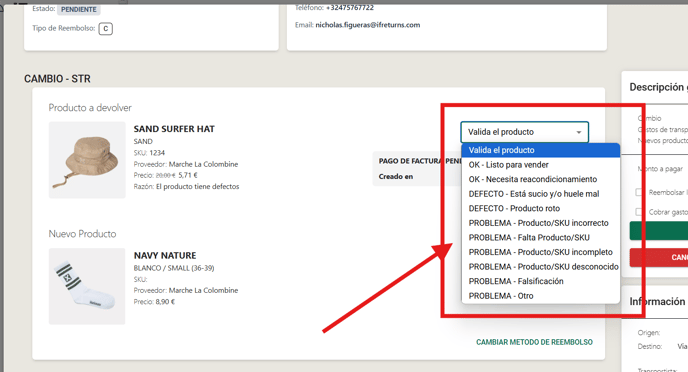
Task: Toggle the 'Reembolsar' checkbox
Action: [x=639, y=192]
